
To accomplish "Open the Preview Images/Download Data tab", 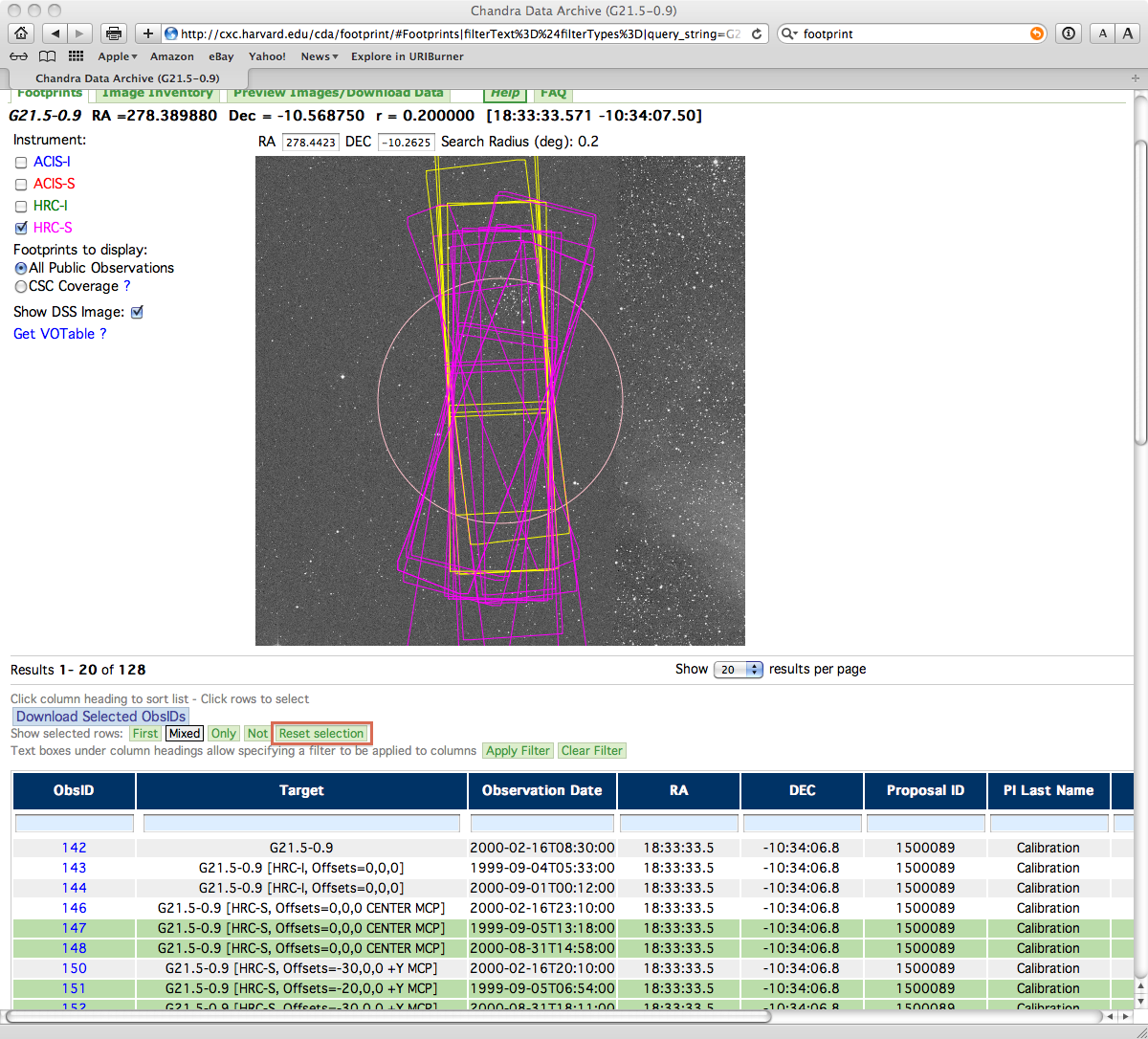I will 338,93.
